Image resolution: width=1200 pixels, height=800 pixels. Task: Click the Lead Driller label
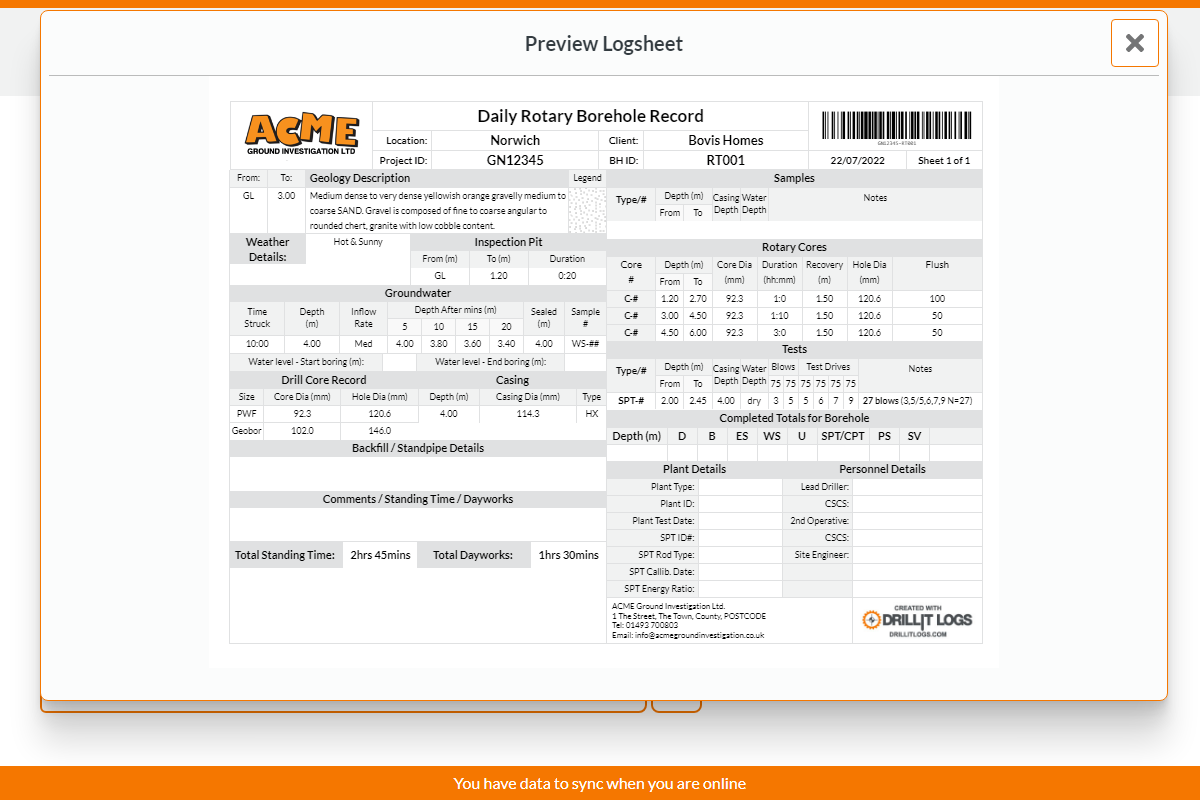coord(825,487)
